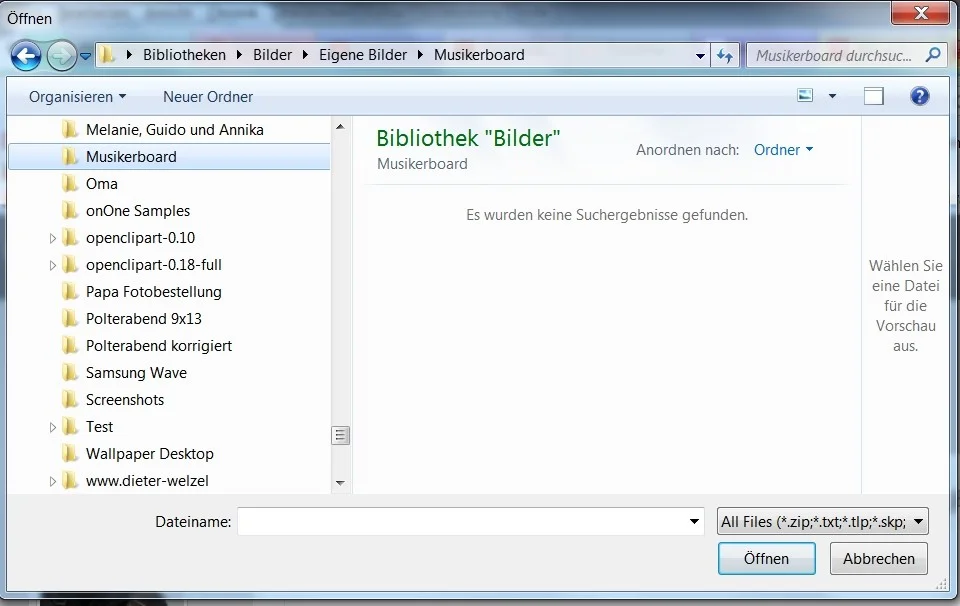The image size is (960, 606).
Task: Open the 'Anordnen nach: Ordner' dropdown
Action: pos(783,149)
